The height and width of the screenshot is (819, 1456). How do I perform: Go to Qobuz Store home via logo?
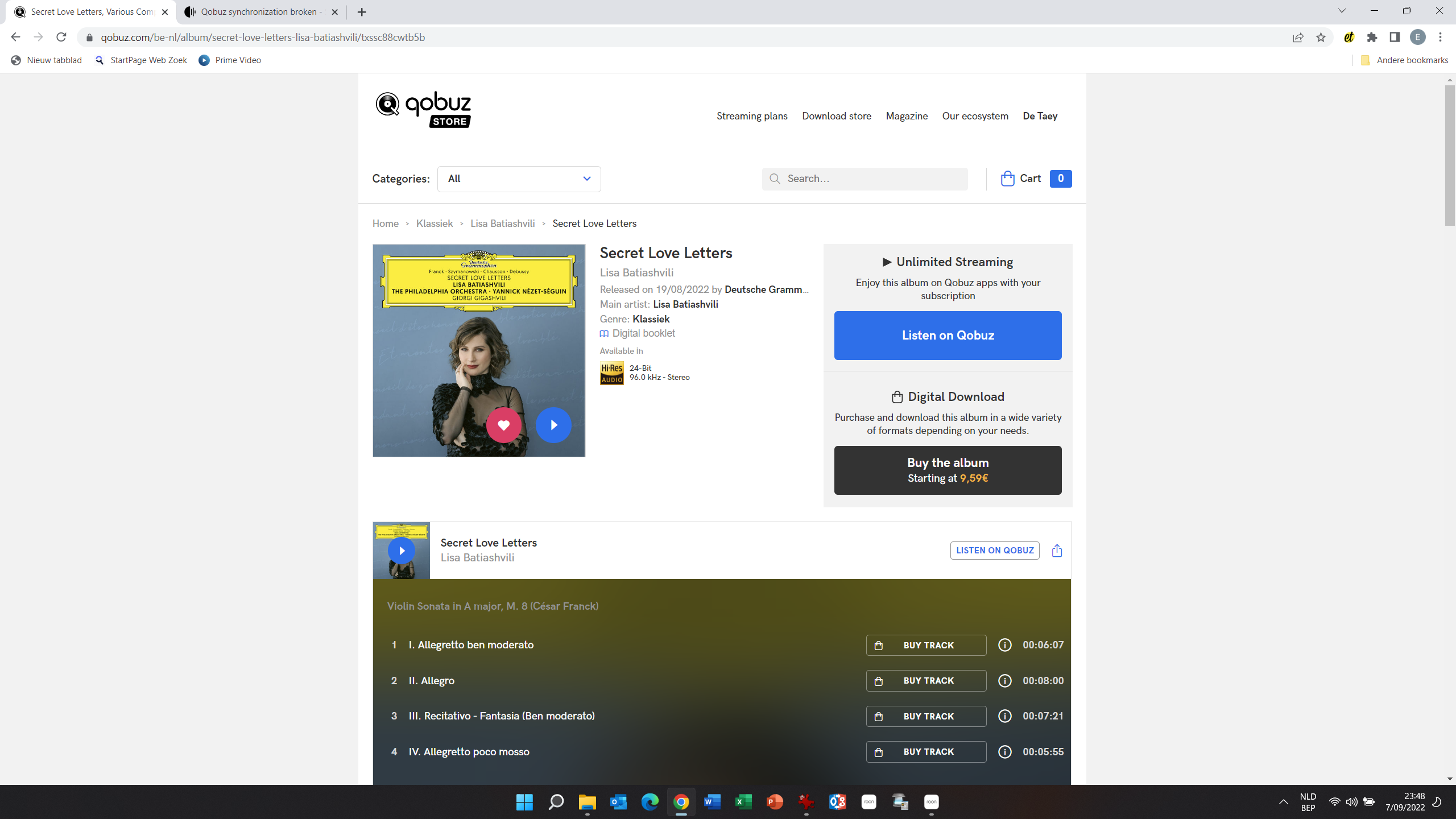[x=423, y=109]
